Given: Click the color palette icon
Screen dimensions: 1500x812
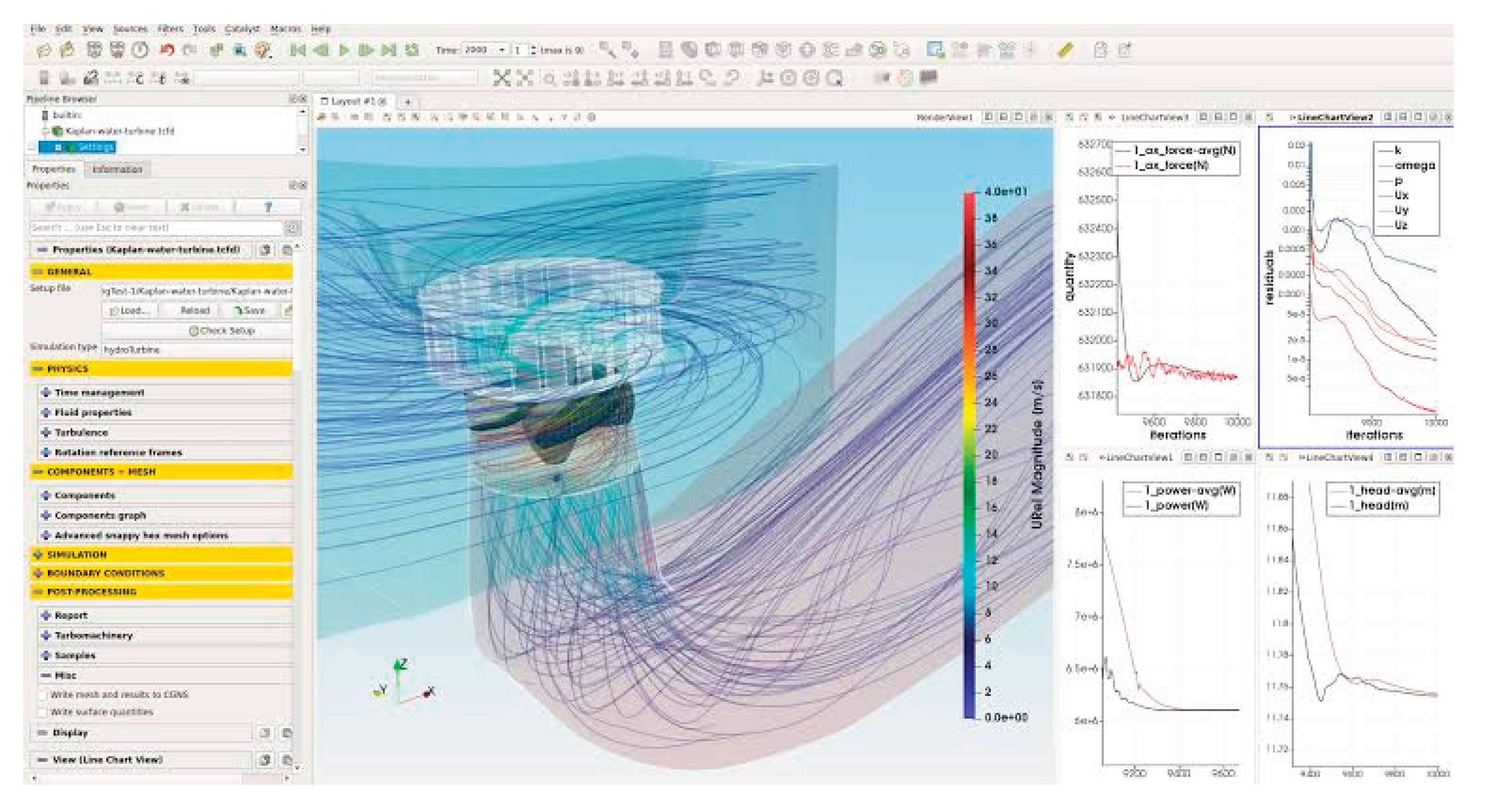Looking at the screenshot, I should [x=263, y=50].
